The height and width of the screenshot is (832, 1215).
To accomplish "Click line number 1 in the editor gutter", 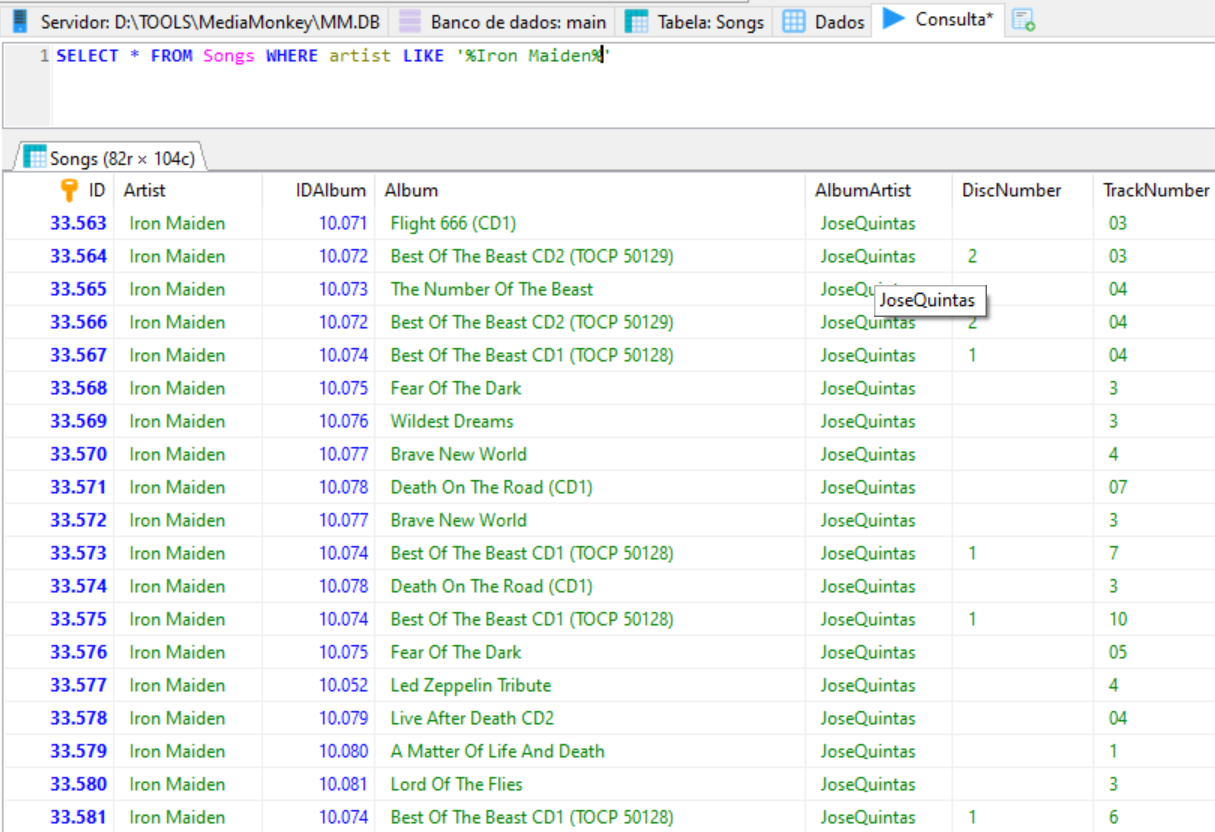I will (x=43, y=56).
